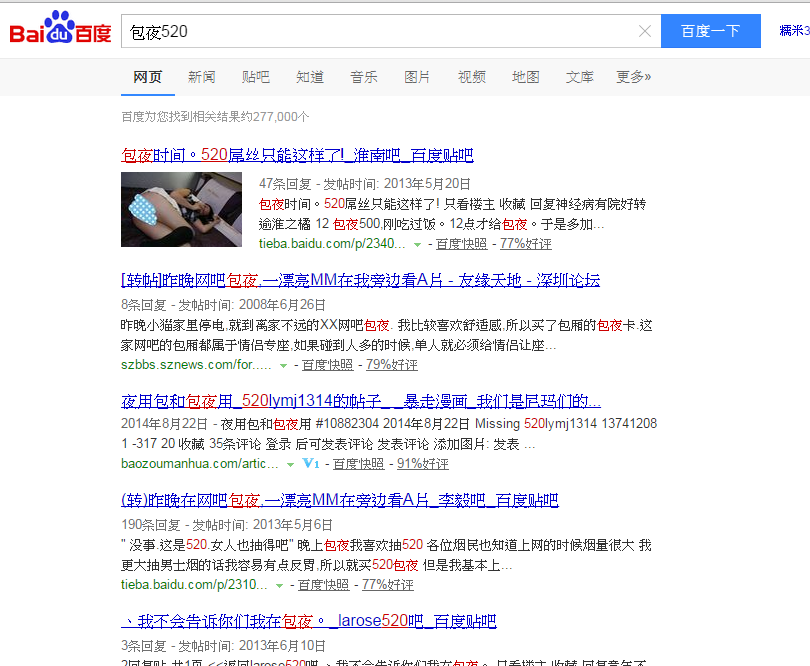Image resolution: width=810 pixels, height=666 pixels.
Task: Open 百度快照 for tieba.baidu.com/p/2340 result
Action: coord(461,244)
